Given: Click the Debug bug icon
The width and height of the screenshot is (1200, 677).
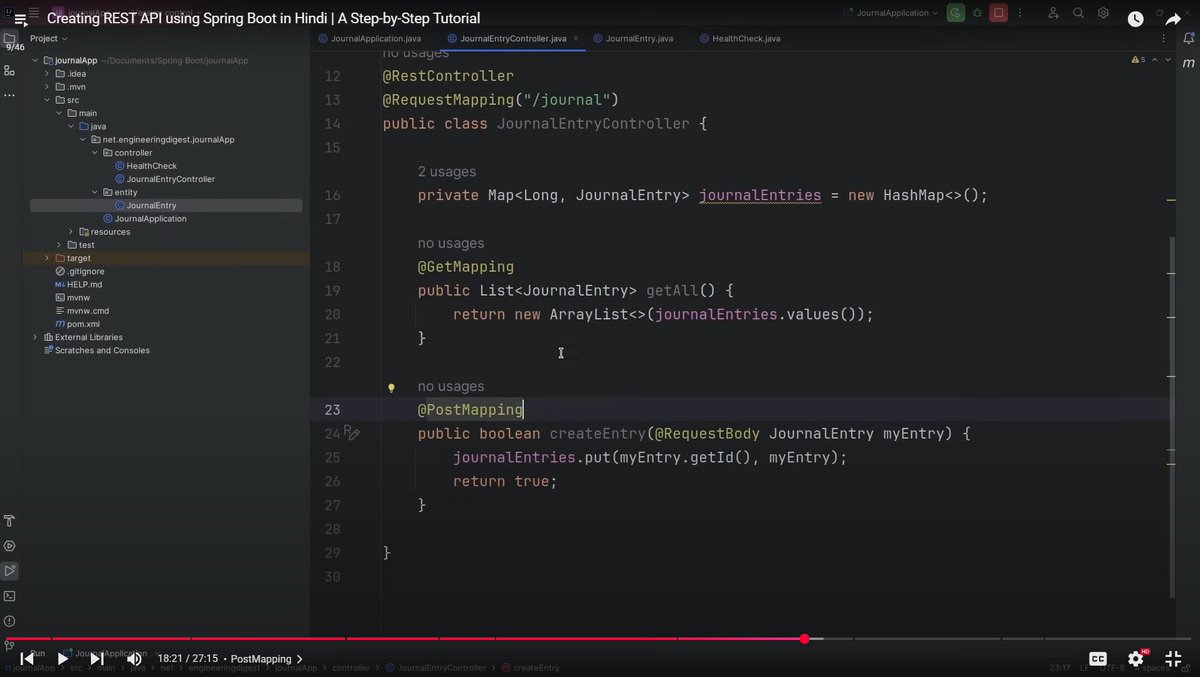Looking at the screenshot, I should point(977,13).
